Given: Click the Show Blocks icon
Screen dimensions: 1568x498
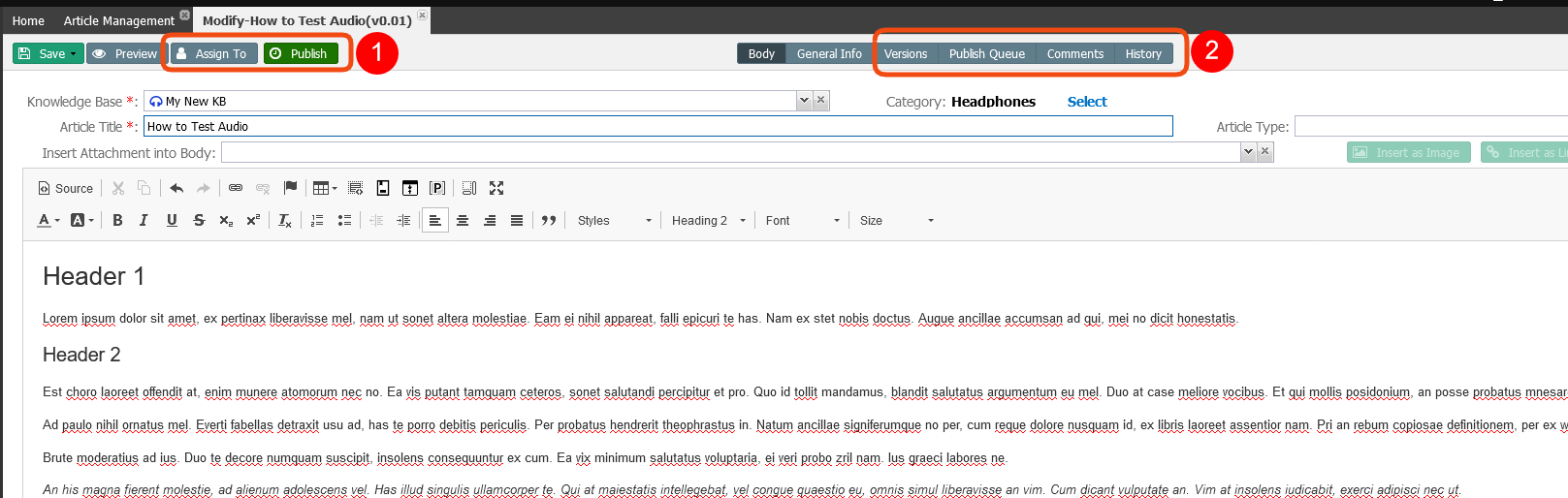Looking at the screenshot, I should tap(469, 188).
